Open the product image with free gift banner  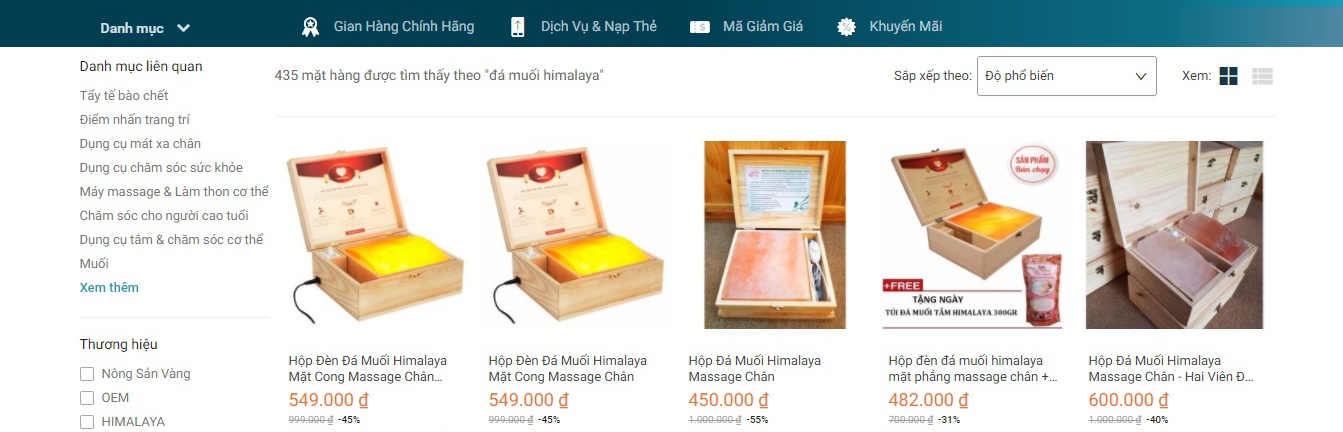tap(975, 235)
